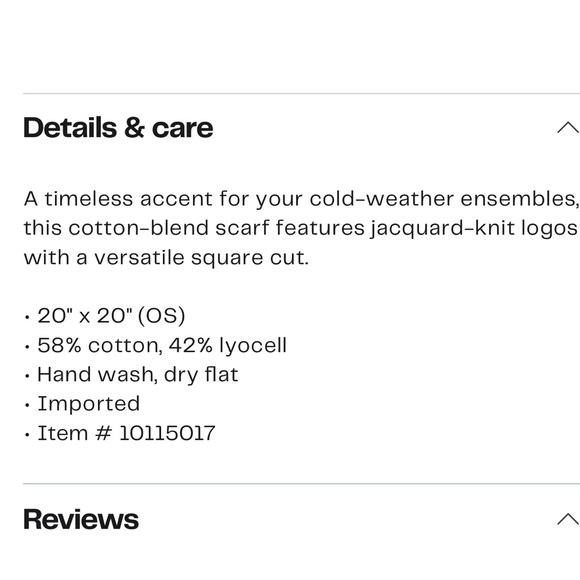Click the Imported bullet item
The width and height of the screenshot is (580, 580).
[x=89, y=403]
